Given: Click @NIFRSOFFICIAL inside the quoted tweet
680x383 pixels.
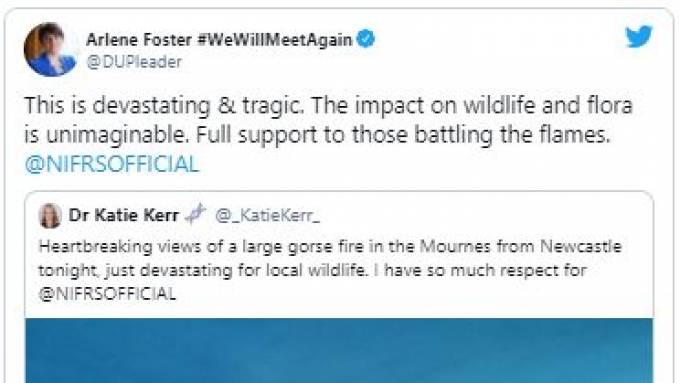Looking at the screenshot, I should pos(107,294).
